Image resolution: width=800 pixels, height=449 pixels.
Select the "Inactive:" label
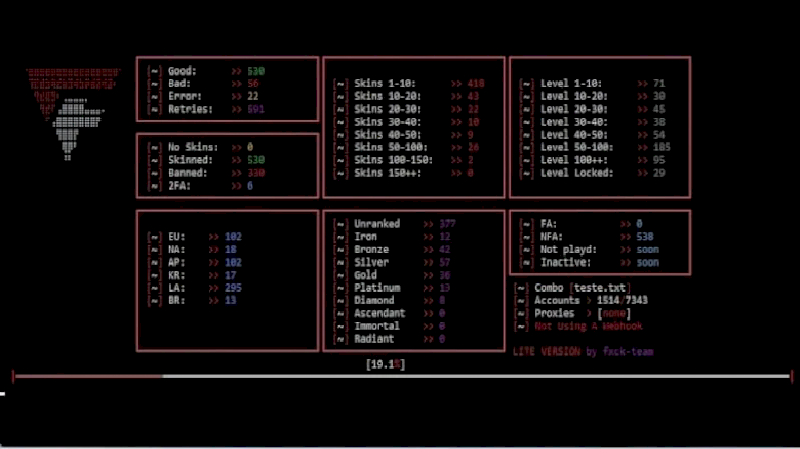click(x=565, y=262)
